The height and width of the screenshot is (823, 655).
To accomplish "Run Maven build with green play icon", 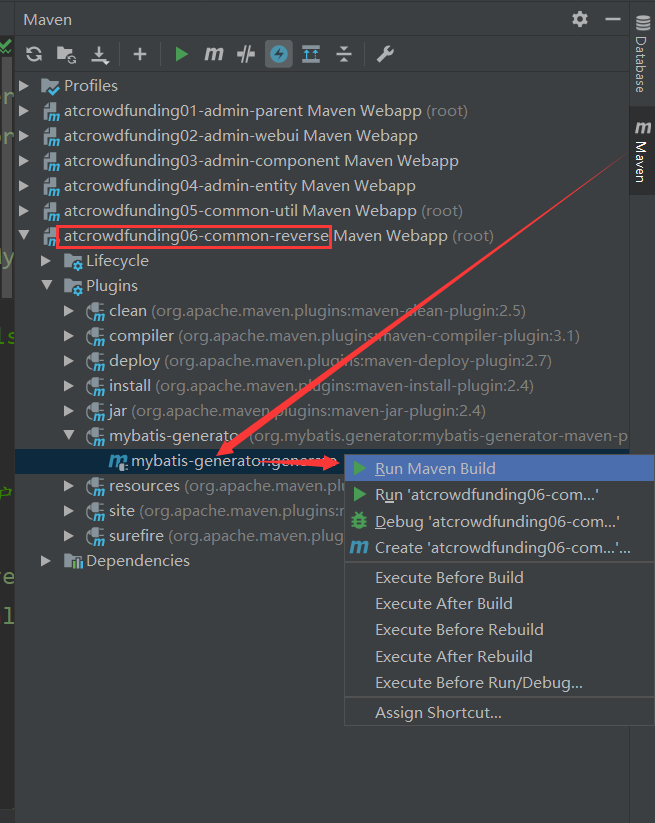I will click(182, 54).
